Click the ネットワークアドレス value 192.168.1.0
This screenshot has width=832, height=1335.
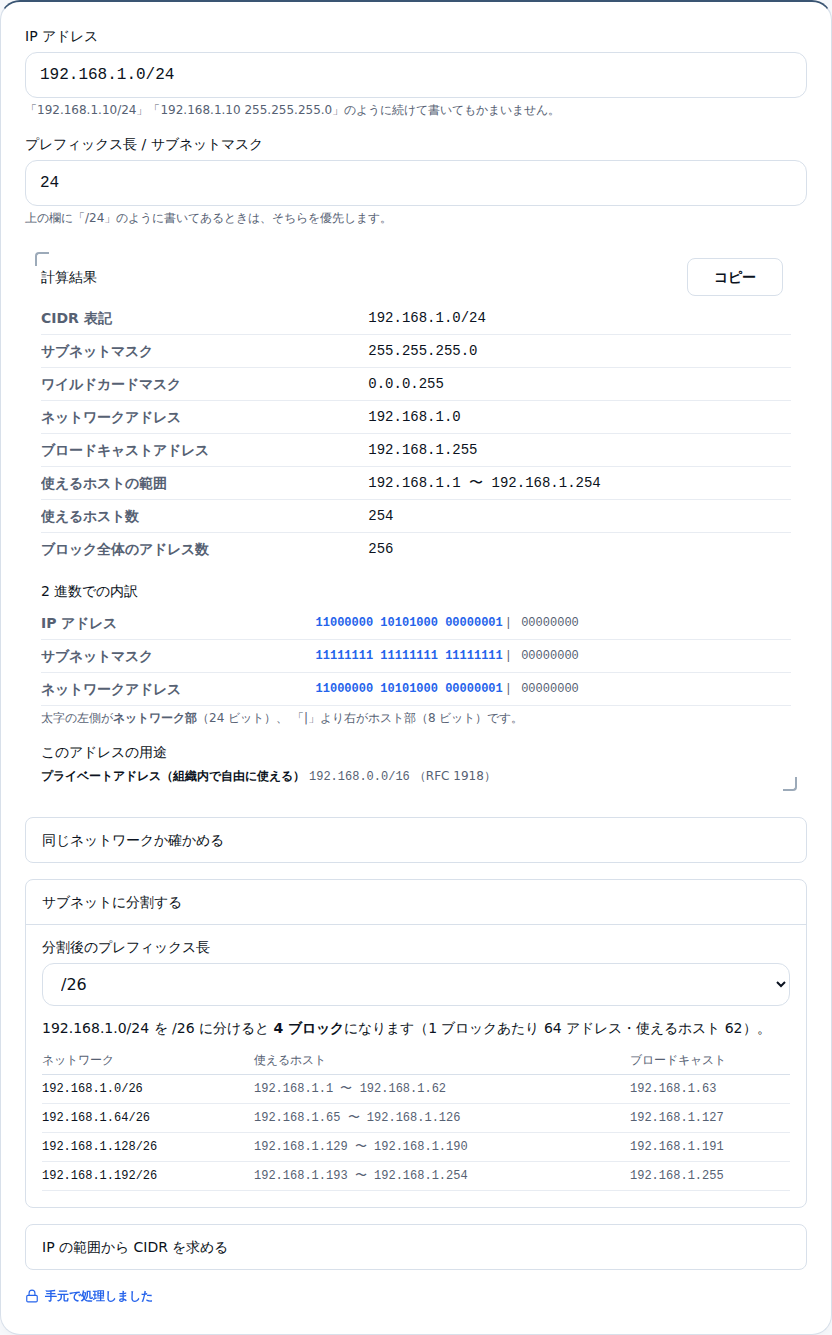point(414,417)
